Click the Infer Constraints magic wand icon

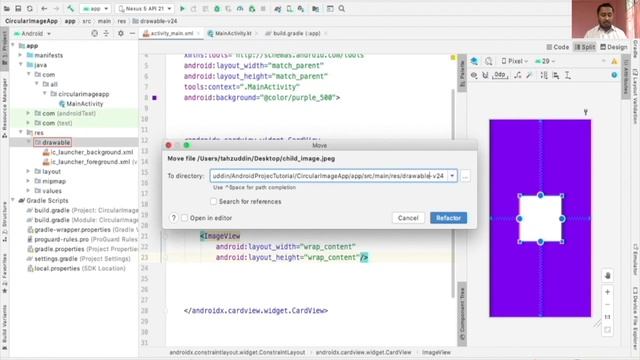click(x=529, y=75)
